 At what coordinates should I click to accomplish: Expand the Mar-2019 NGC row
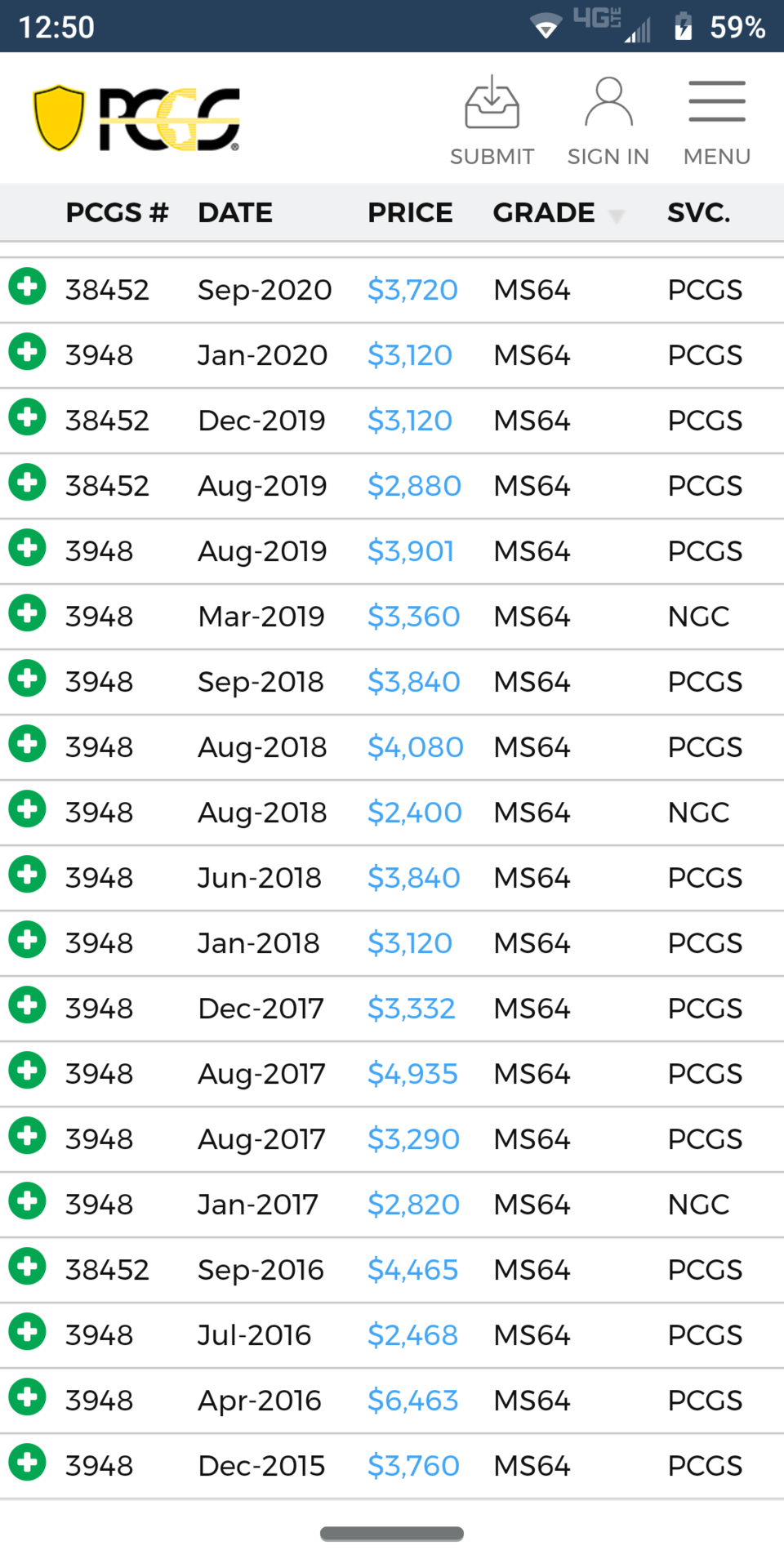pyautogui.click(x=28, y=613)
